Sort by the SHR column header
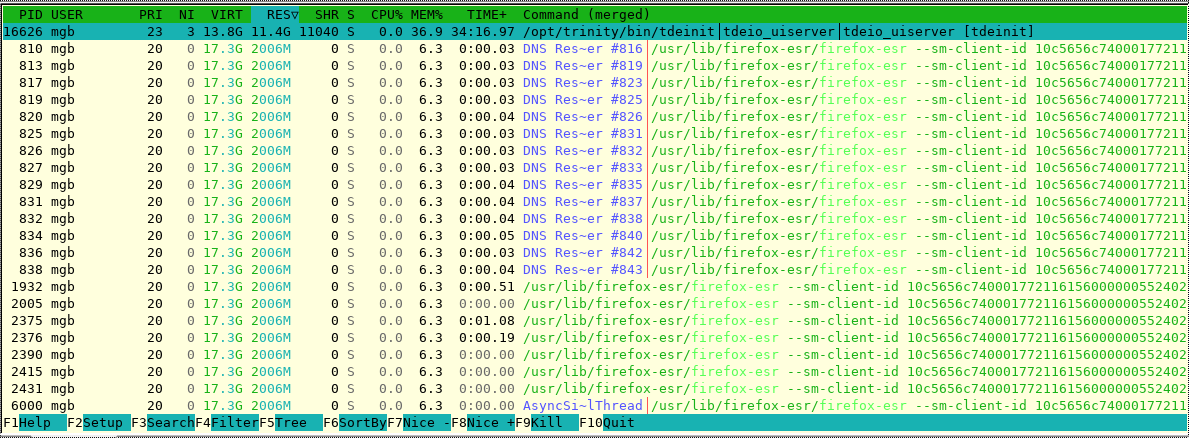The image size is (1189, 438). 326,14
